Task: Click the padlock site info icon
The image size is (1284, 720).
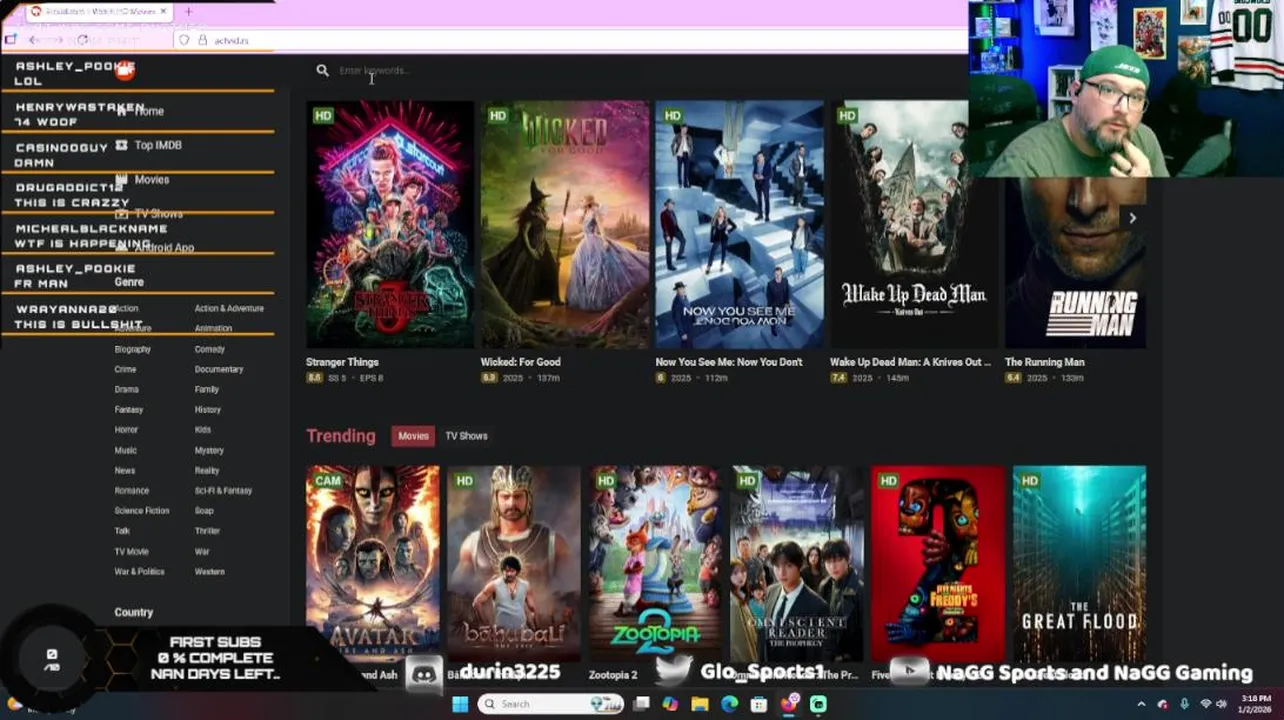Action: pyautogui.click(x=202, y=40)
